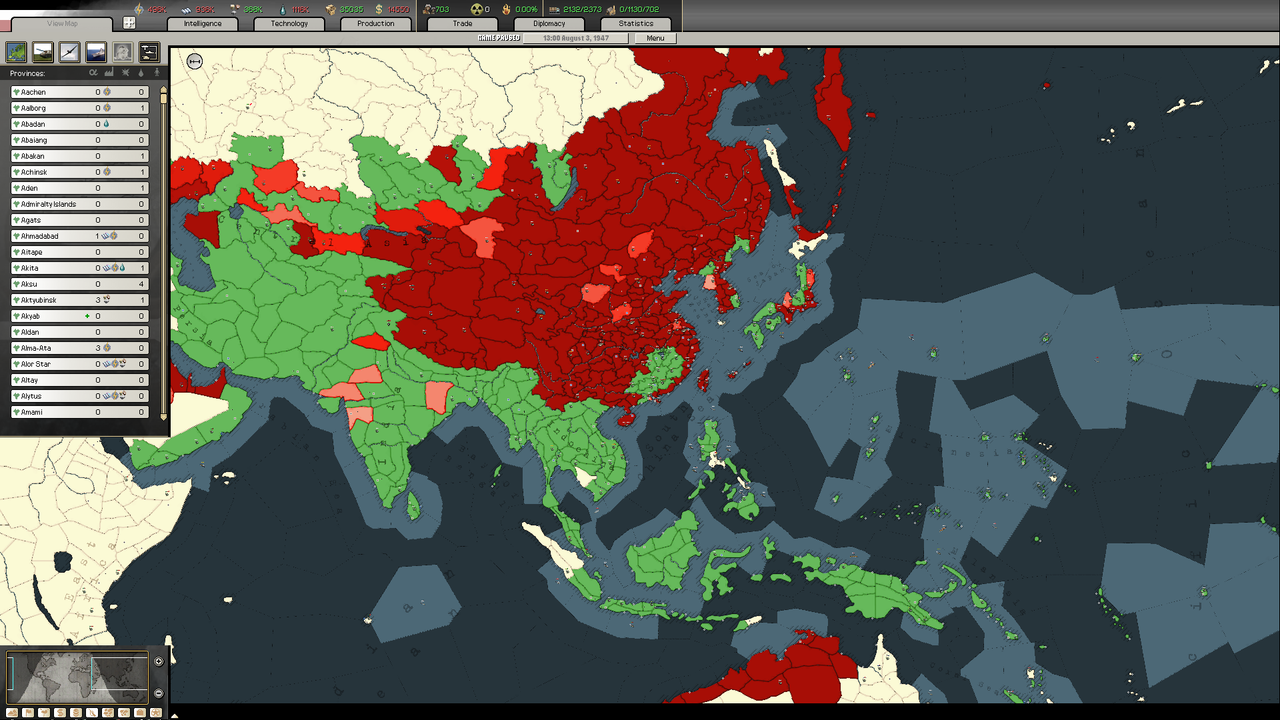This screenshot has height=720, width=1280.
Task: Sort provinces by the first column header
Action: [93, 72]
